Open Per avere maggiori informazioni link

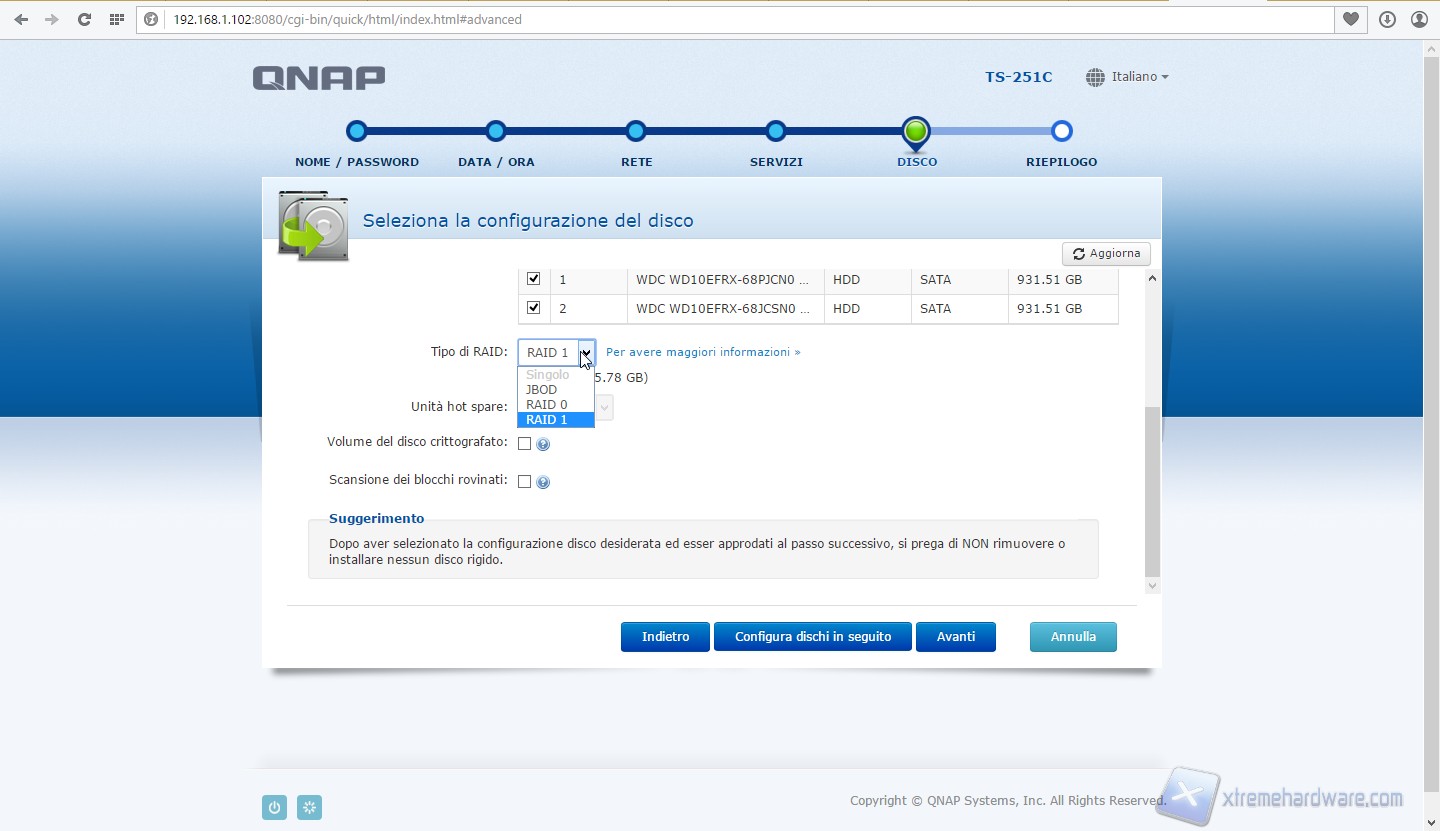(702, 352)
